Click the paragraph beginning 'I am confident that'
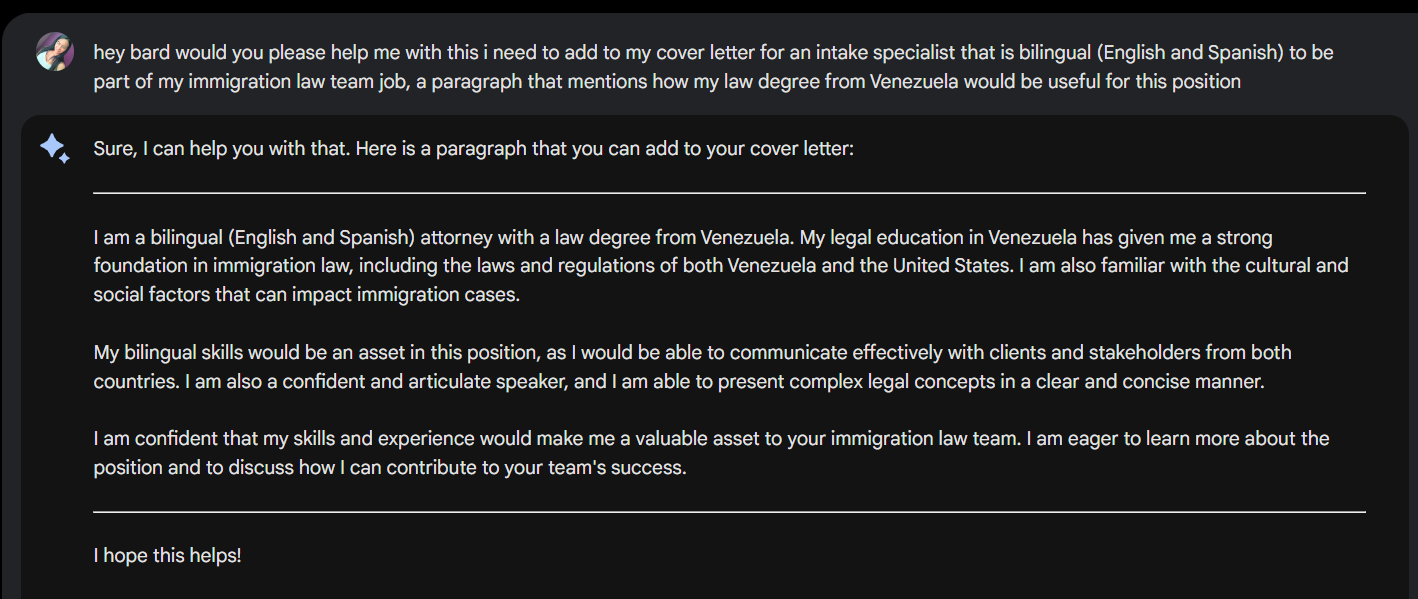The width and height of the screenshot is (1418, 599). [711, 453]
